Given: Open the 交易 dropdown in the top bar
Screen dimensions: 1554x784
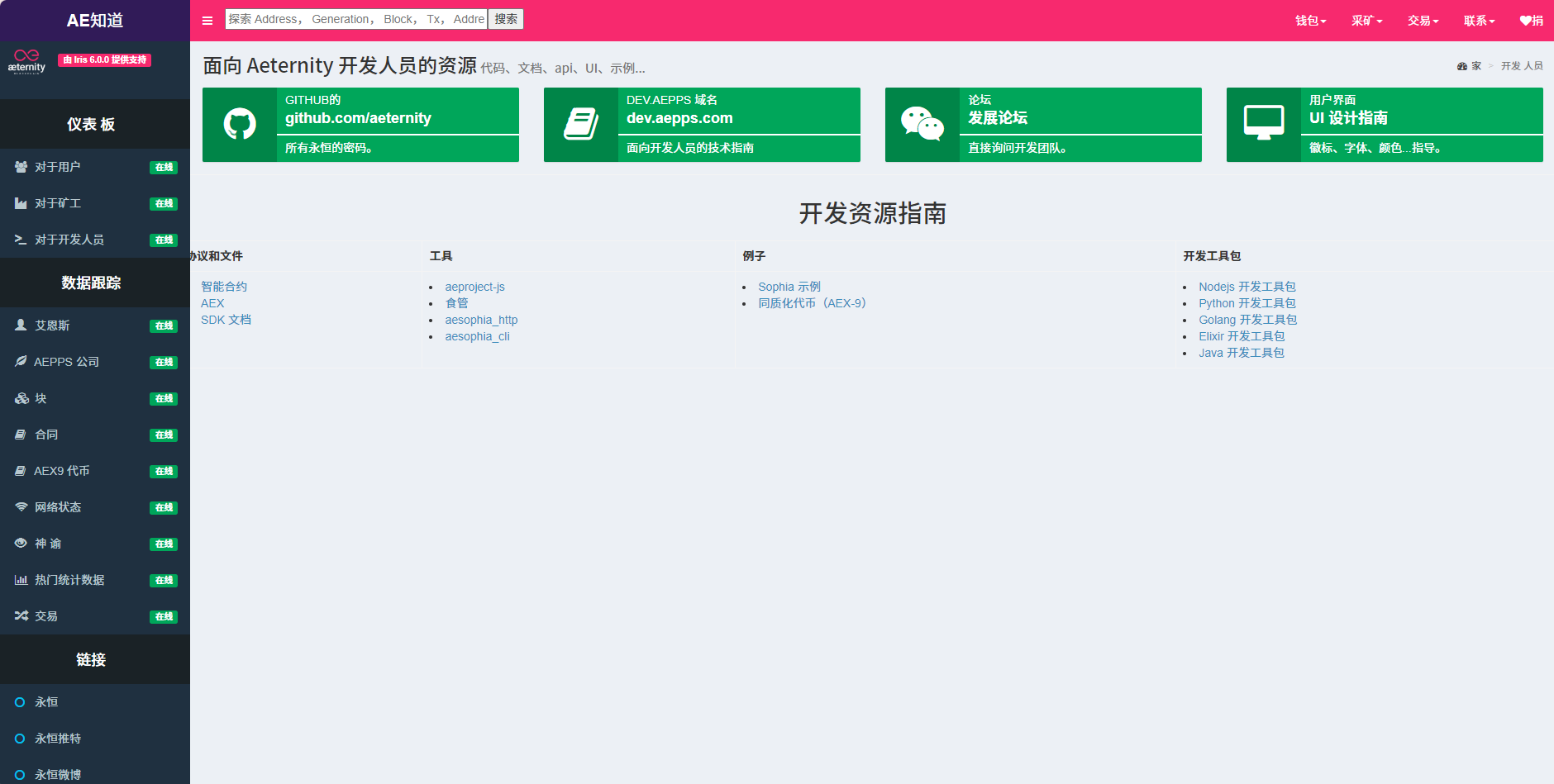Looking at the screenshot, I should (1423, 21).
